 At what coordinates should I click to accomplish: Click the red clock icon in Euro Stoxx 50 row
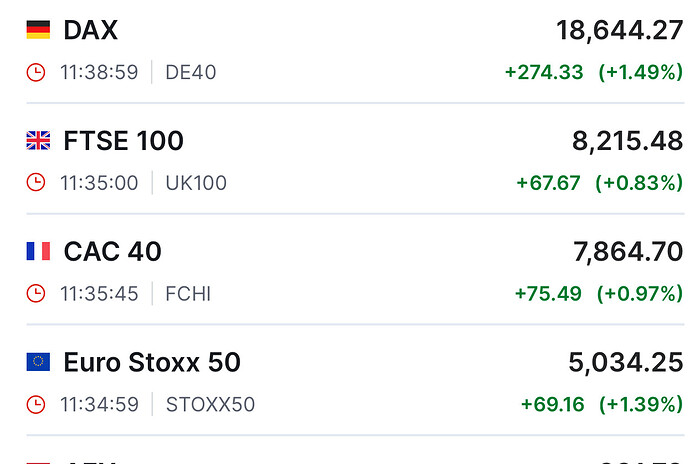pos(35,405)
